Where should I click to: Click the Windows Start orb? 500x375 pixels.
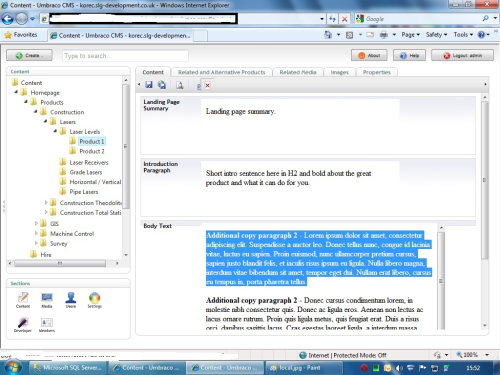pos(13,367)
